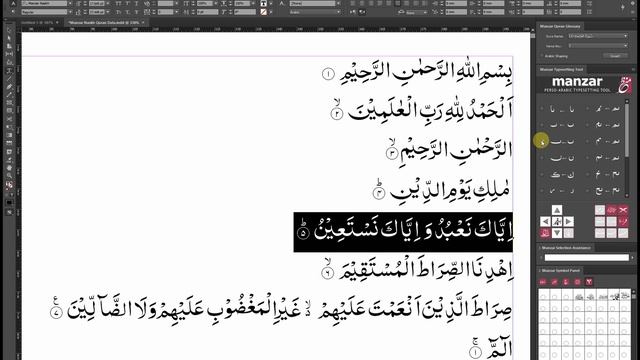This screenshot has height=360, width=640.
Task: Open the font family dropdown arrow
Action: (x=70, y=3)
